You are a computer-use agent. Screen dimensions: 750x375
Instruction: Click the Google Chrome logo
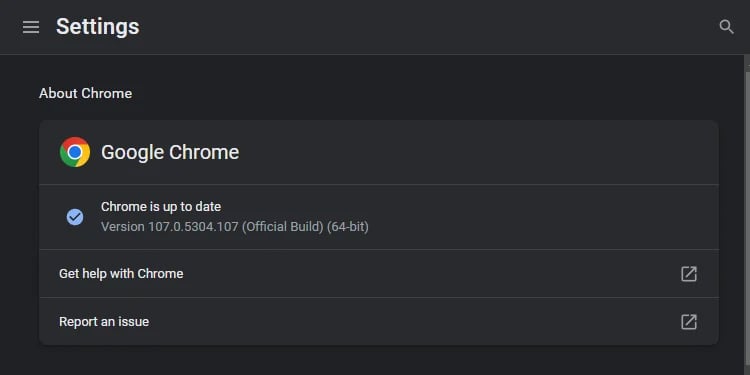[75, 152]
